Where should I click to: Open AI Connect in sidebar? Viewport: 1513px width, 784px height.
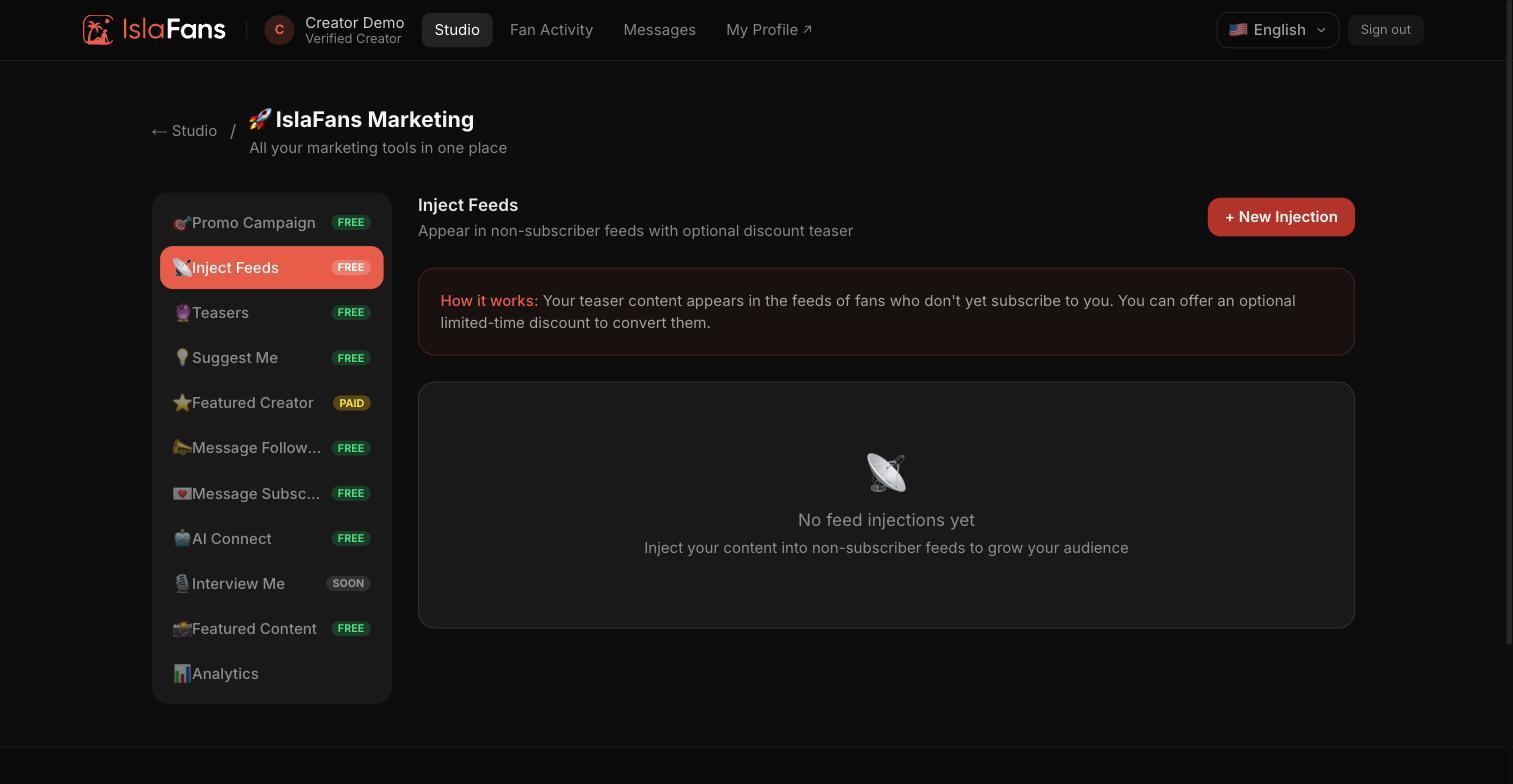pos(272,539)
